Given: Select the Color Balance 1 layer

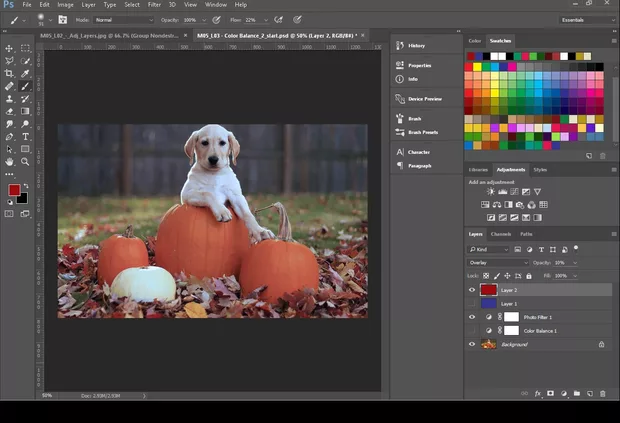Looking at the screenshot, I should pos(540,330).
